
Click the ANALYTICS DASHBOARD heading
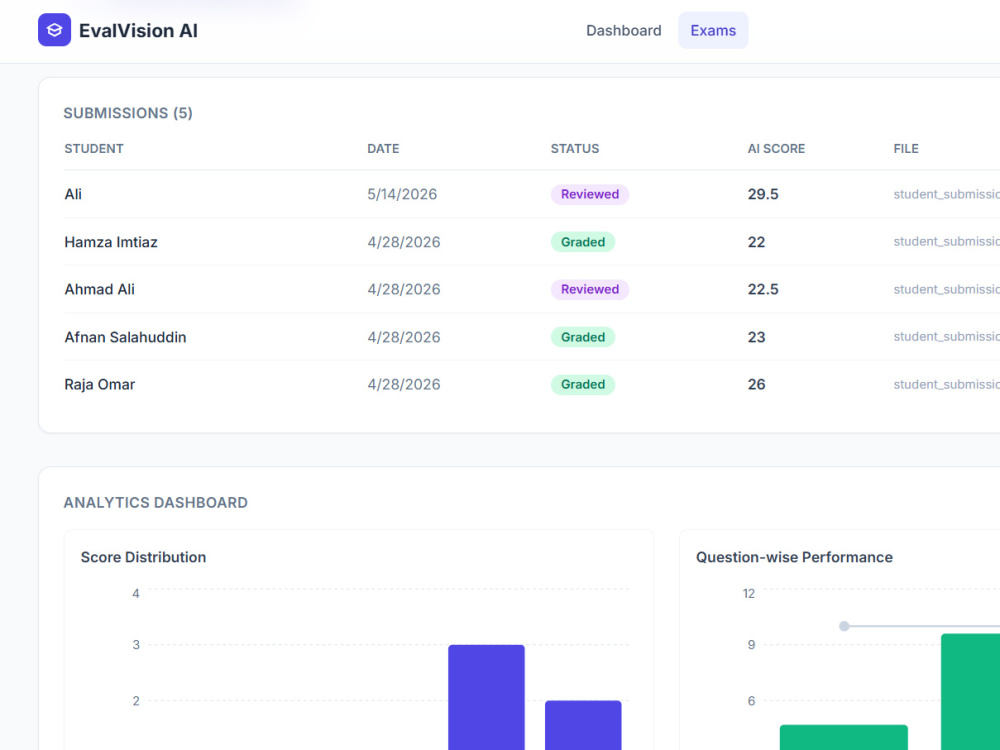pos(156,503)
